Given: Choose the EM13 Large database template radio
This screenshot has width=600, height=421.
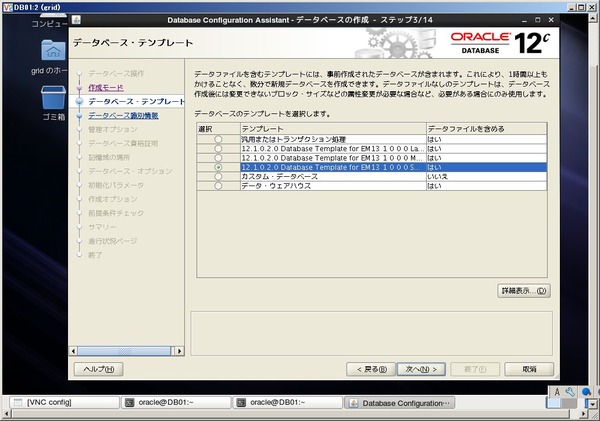Looking at the screenshot, I should 218,148.
